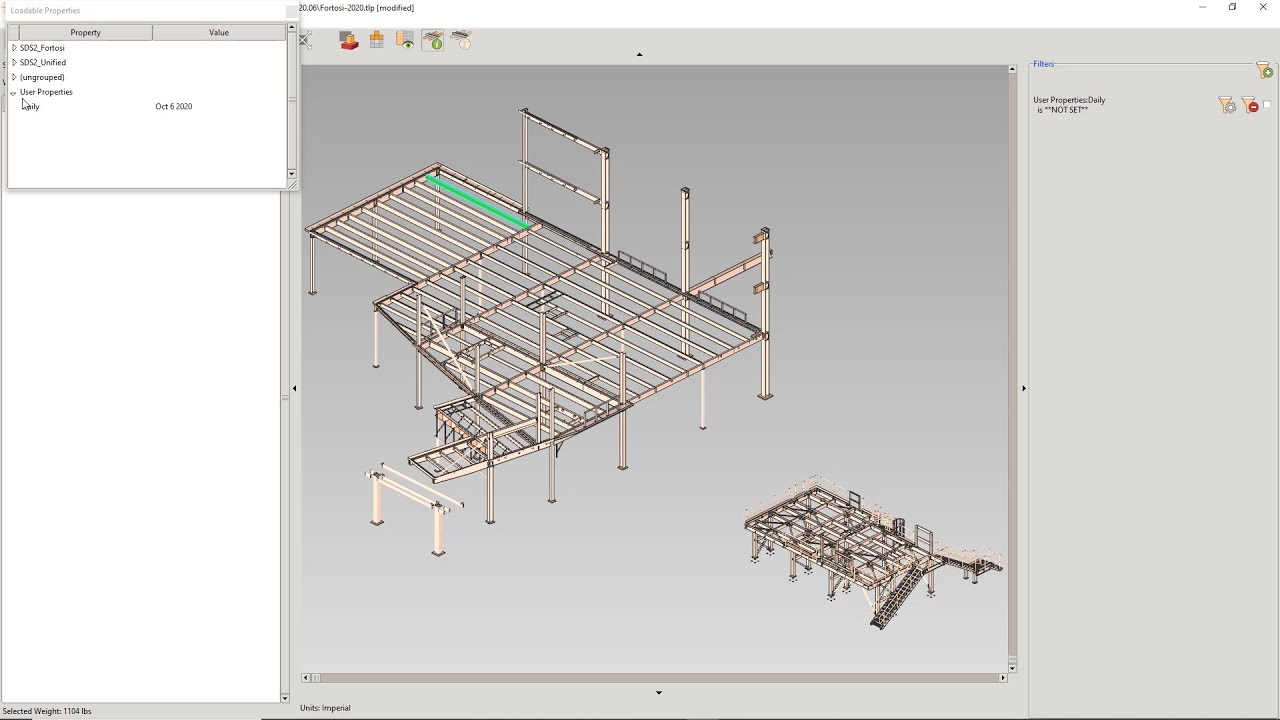Click the crossed-arrows fit view icon
This screenshot has height=720, width=1280.
(306, 40)
